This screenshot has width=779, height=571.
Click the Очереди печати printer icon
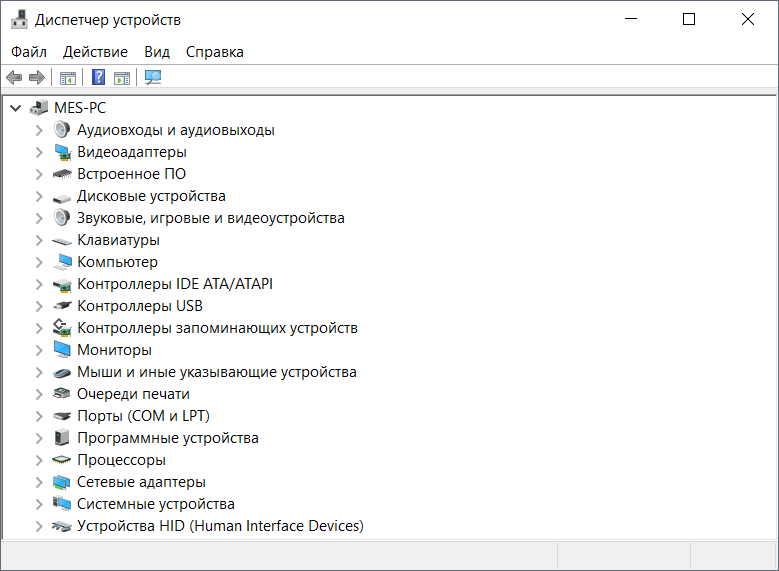click(62, 394)
